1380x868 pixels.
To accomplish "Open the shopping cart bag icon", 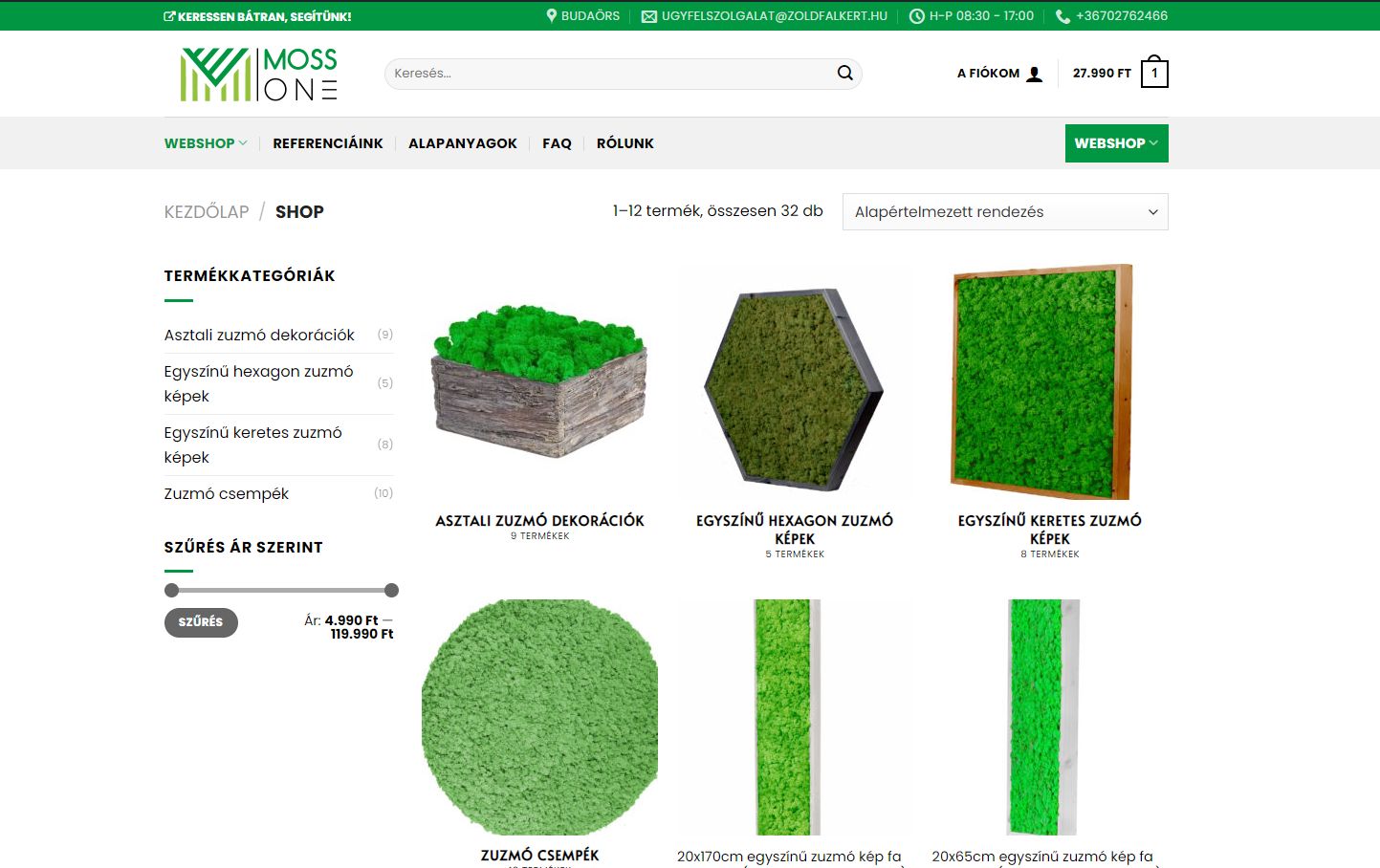I will [1154, 73].
